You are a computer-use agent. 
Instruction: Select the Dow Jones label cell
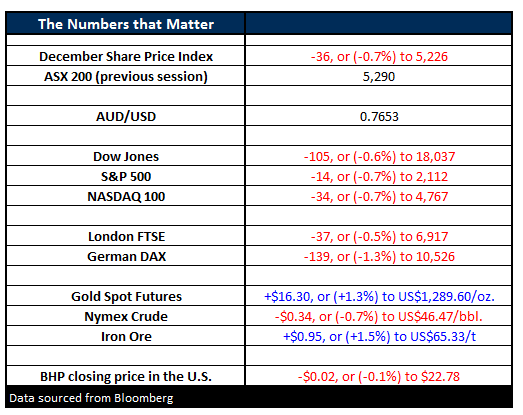click(x=126, y=156)
